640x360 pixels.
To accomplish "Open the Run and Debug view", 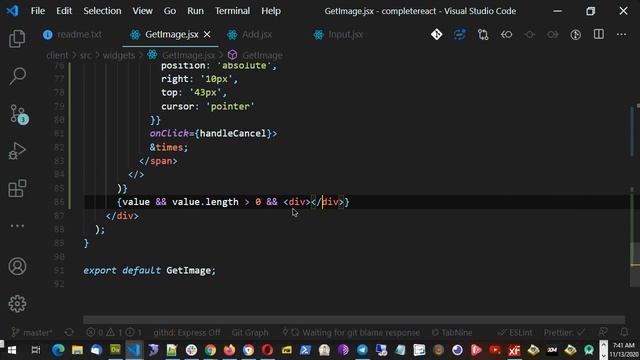I will tap(17, 151).
